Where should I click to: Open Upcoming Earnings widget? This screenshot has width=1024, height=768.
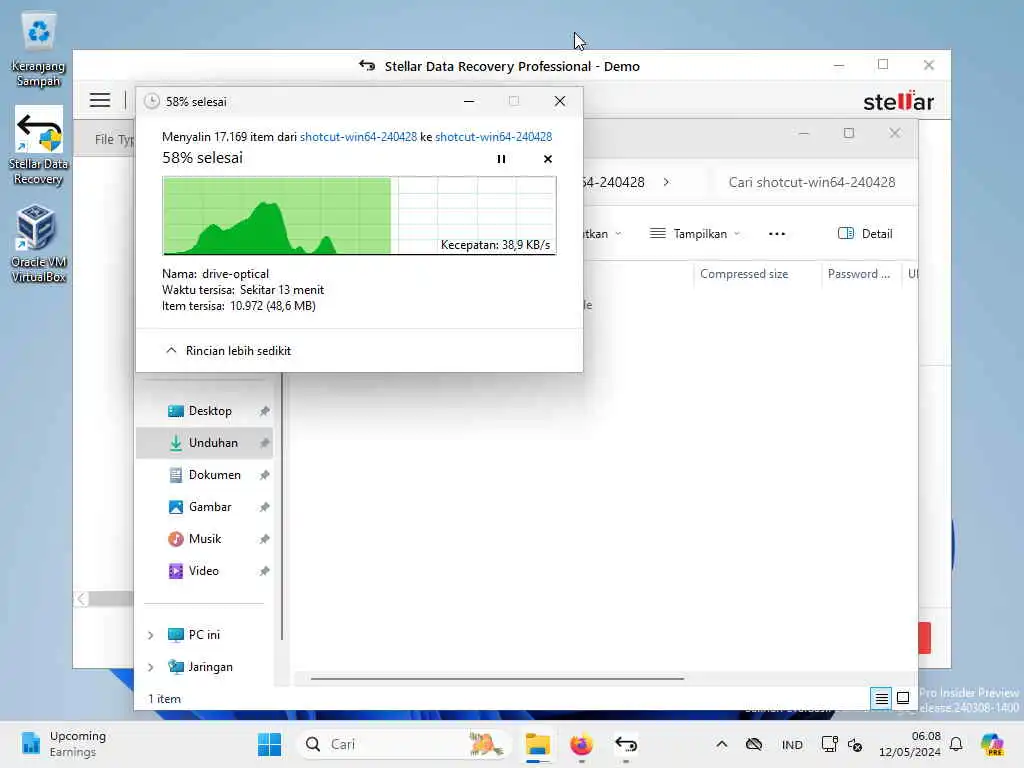63,744
